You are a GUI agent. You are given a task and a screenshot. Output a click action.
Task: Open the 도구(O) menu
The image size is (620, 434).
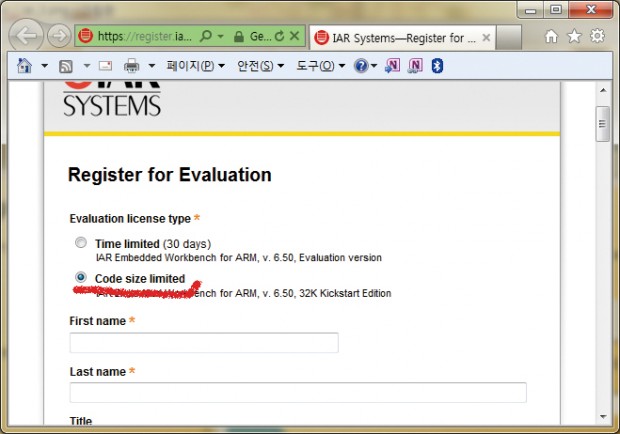click(320, 66)
